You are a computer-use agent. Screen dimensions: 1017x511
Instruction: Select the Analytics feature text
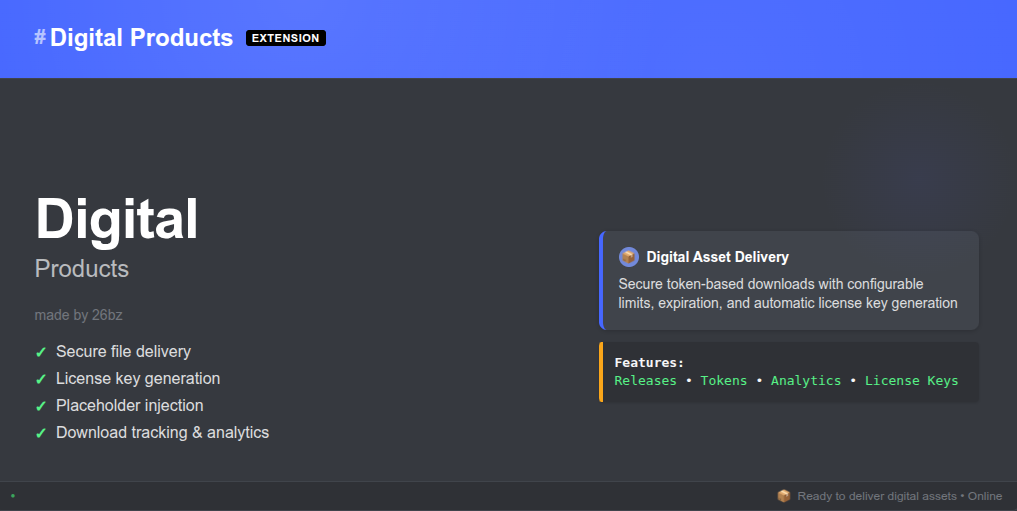tap(806, 381)
